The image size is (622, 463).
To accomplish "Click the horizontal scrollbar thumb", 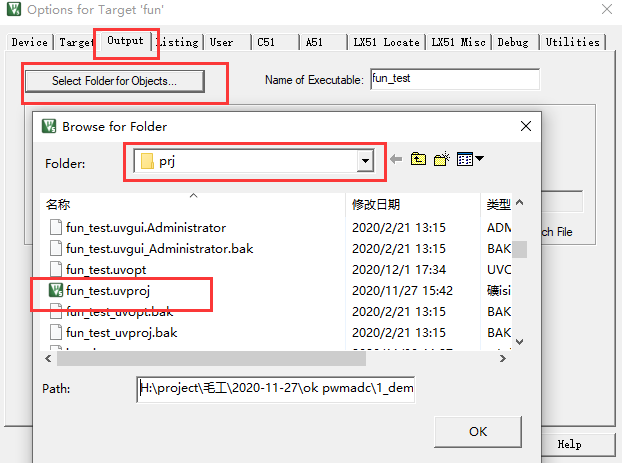I will point(211,359).
